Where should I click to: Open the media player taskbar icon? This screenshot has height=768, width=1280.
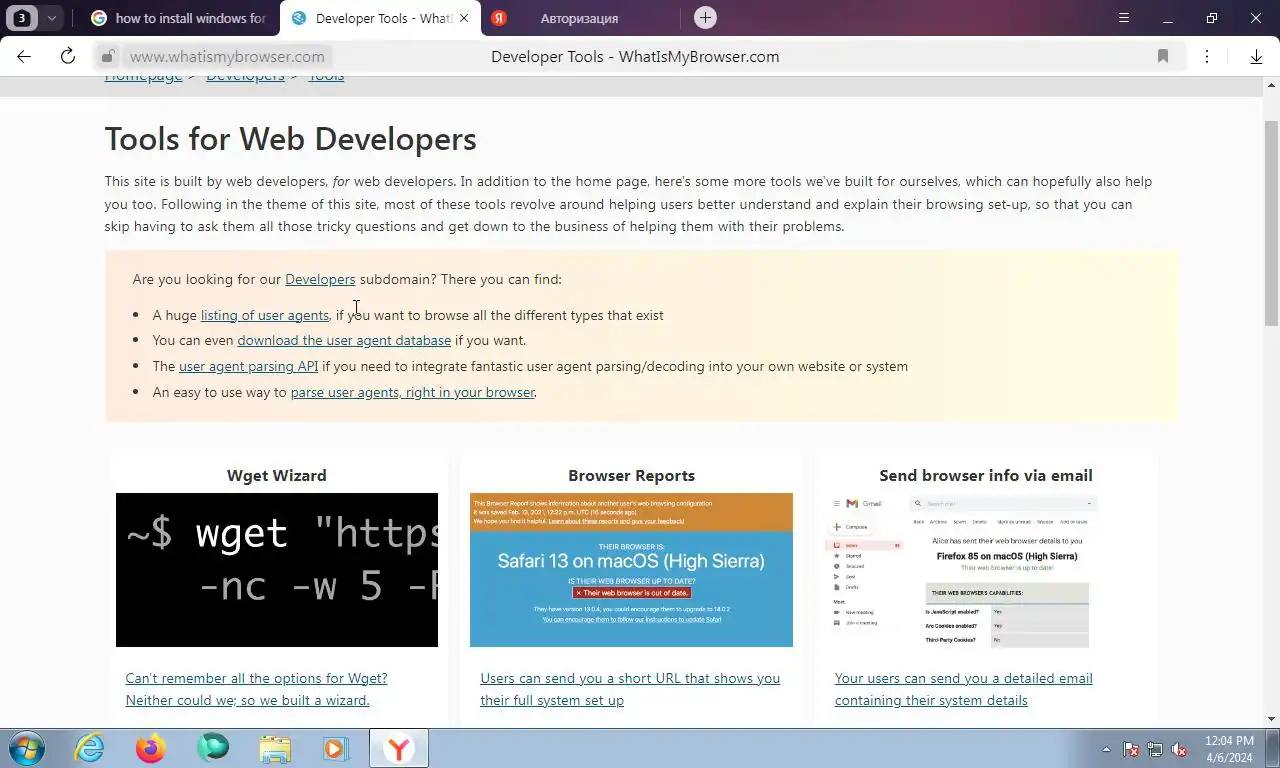point(336,748)
